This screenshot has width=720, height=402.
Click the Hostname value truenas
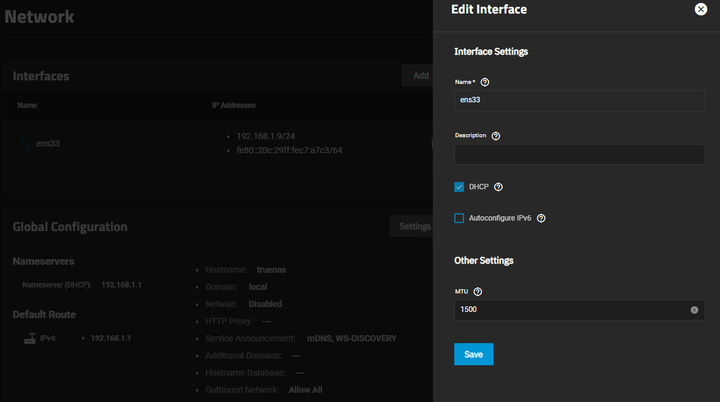pyautogui.click(x=271, y=270)
